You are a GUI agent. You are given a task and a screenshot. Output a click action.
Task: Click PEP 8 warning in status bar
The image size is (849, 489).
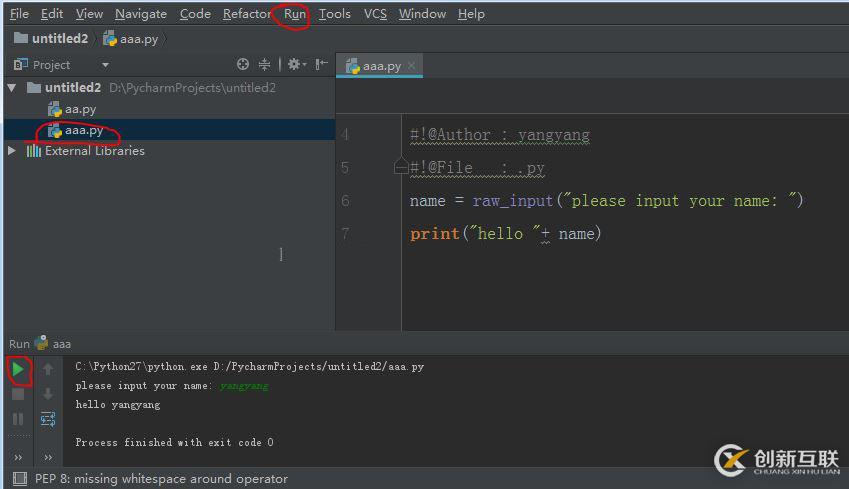coord(161,479)
